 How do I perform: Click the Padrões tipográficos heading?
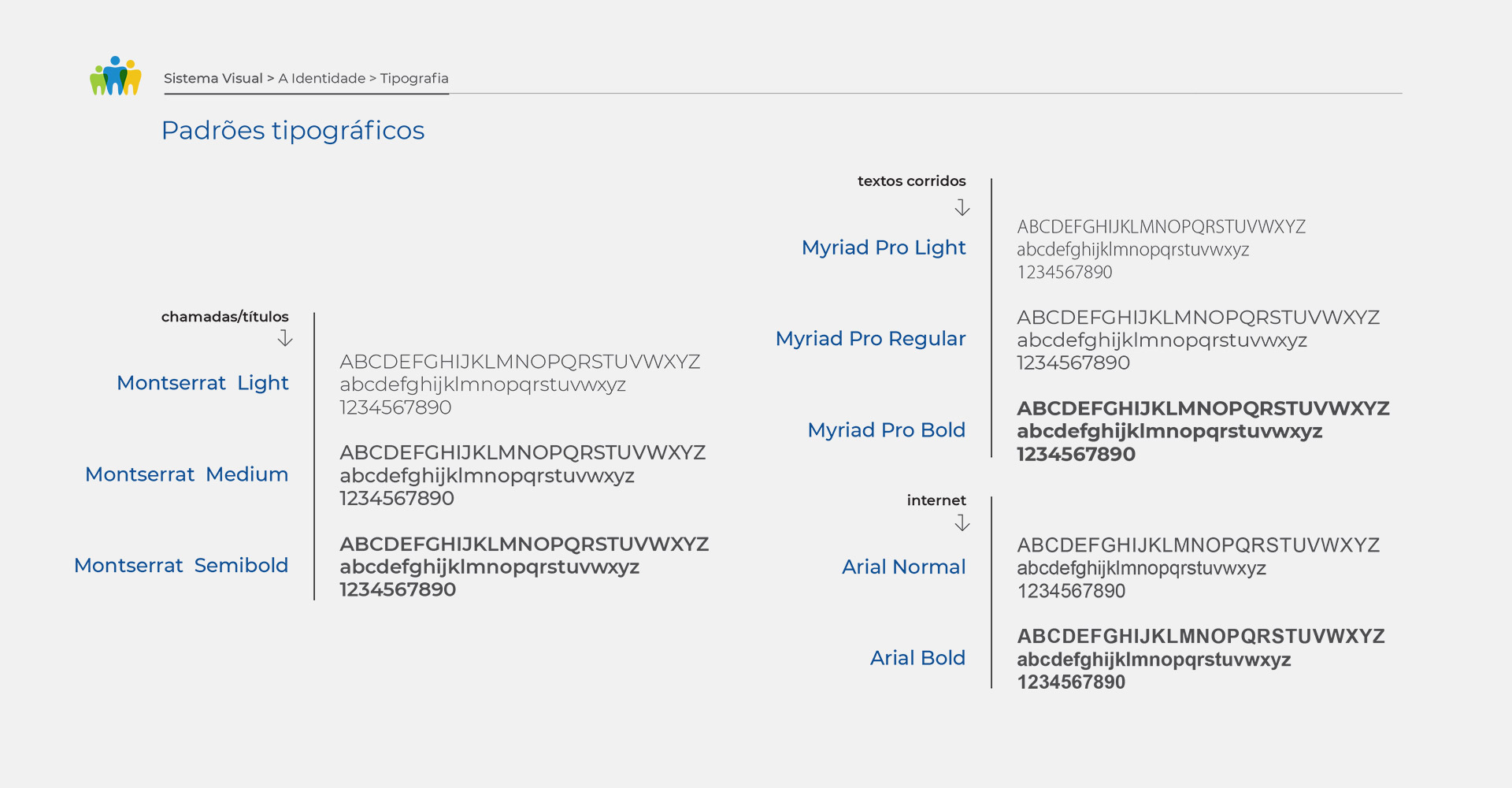point(292,131)
